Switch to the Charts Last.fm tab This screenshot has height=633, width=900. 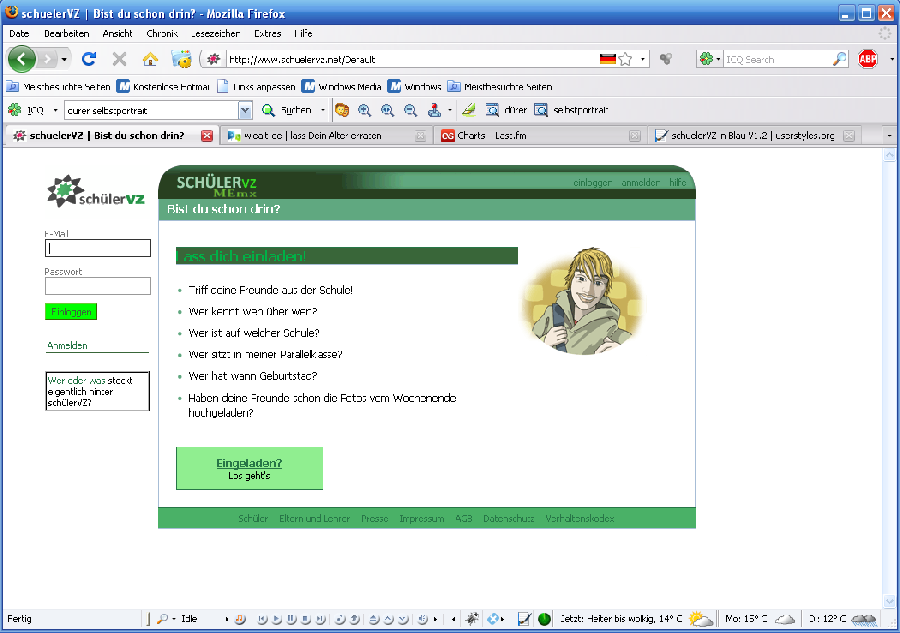pyautogui.click(x=538, y=135)
